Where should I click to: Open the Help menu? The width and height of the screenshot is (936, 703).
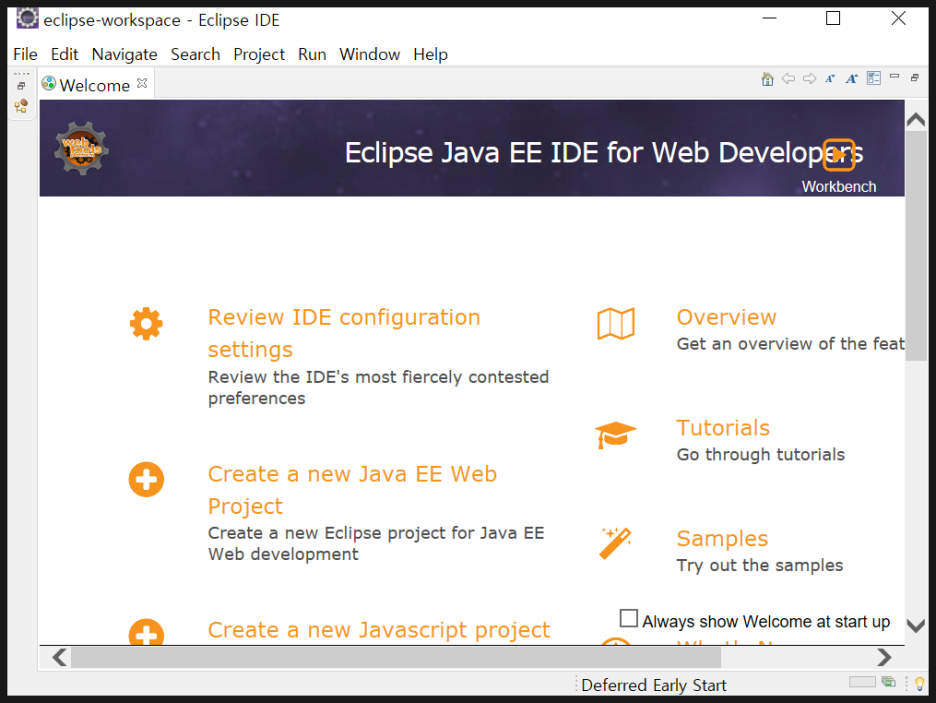point(430,54)
